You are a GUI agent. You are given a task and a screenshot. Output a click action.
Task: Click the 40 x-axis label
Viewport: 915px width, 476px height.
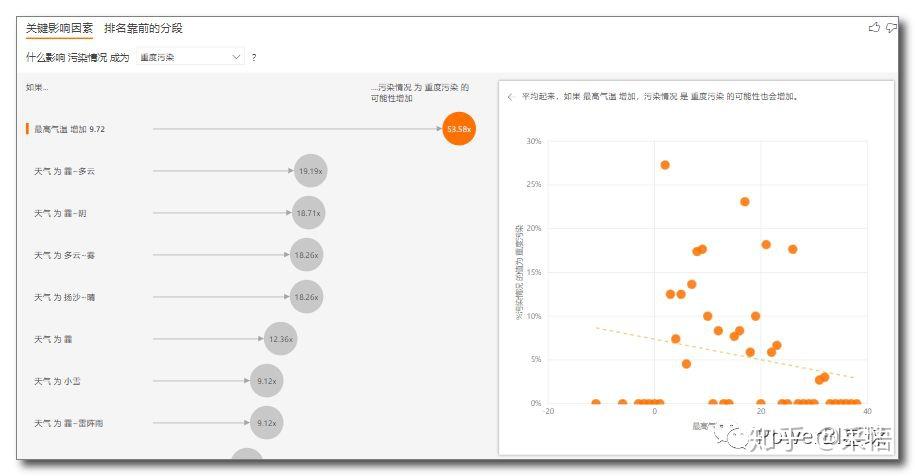point(867,411)
